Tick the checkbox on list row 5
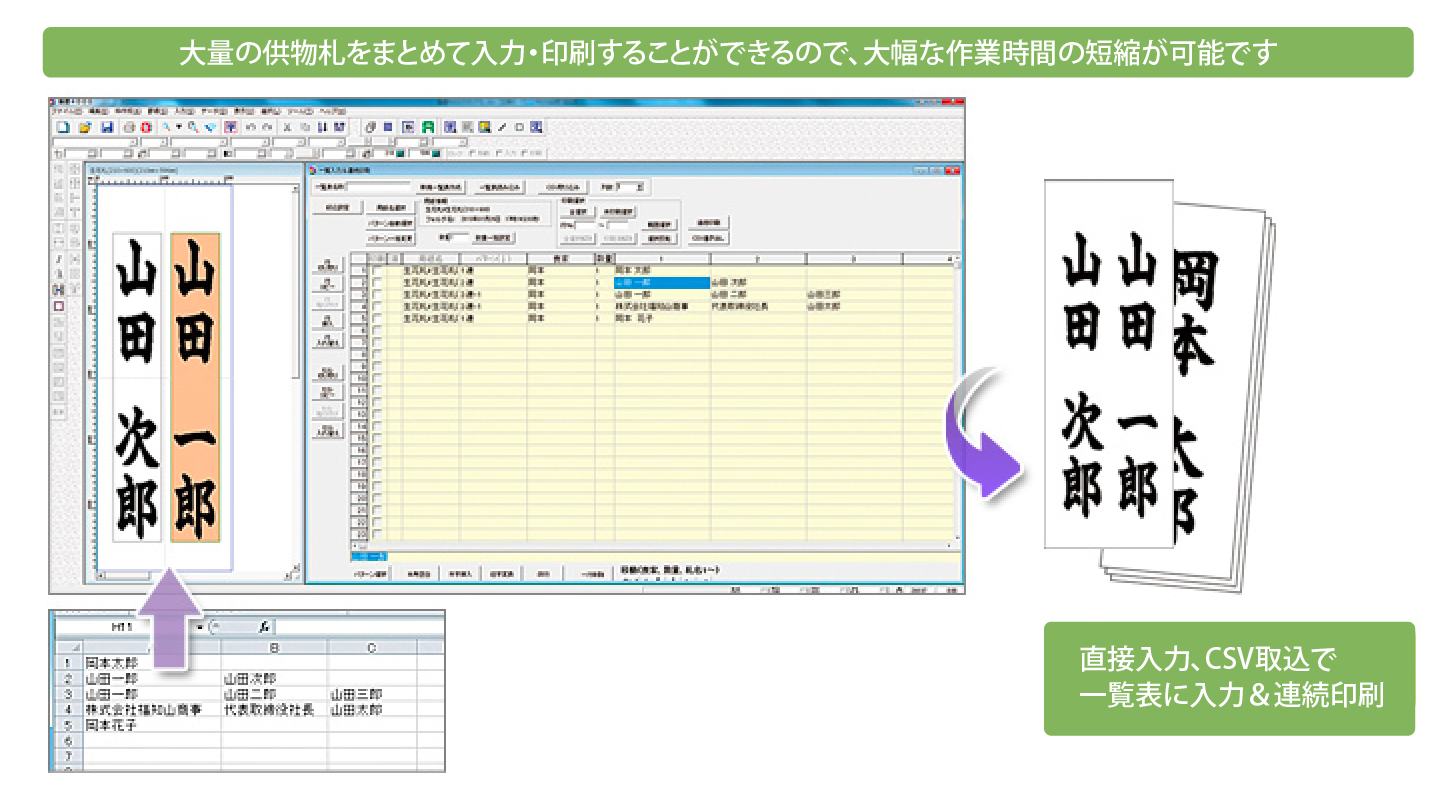This screenshot has width=1430, height=809. tap(377, 319)
